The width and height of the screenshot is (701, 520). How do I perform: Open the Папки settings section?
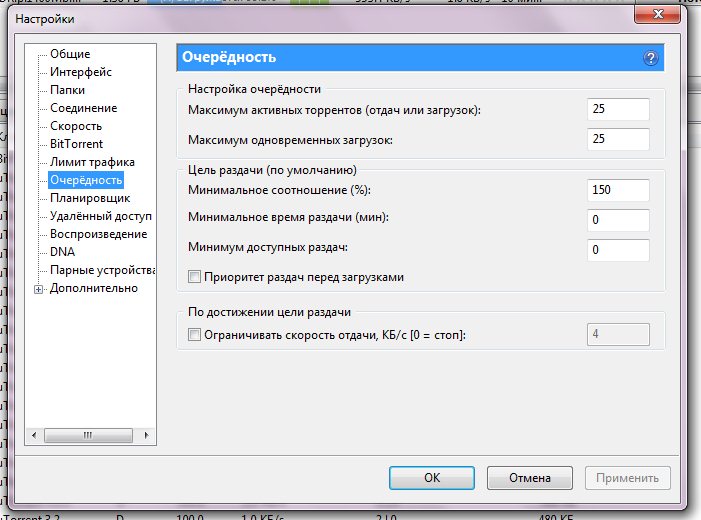pos(68,90)
